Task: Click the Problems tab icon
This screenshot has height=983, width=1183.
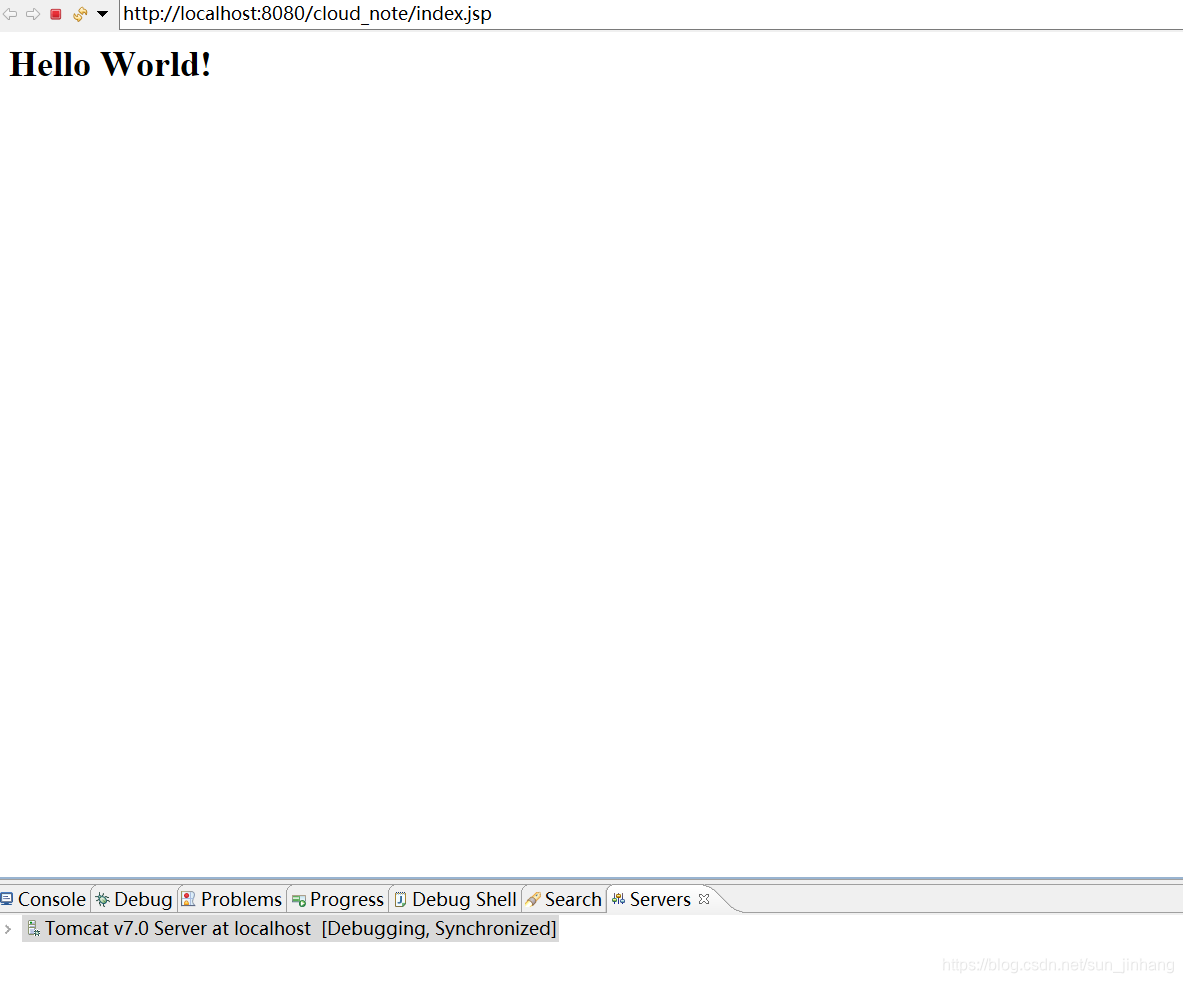Action: pos(189,899)
